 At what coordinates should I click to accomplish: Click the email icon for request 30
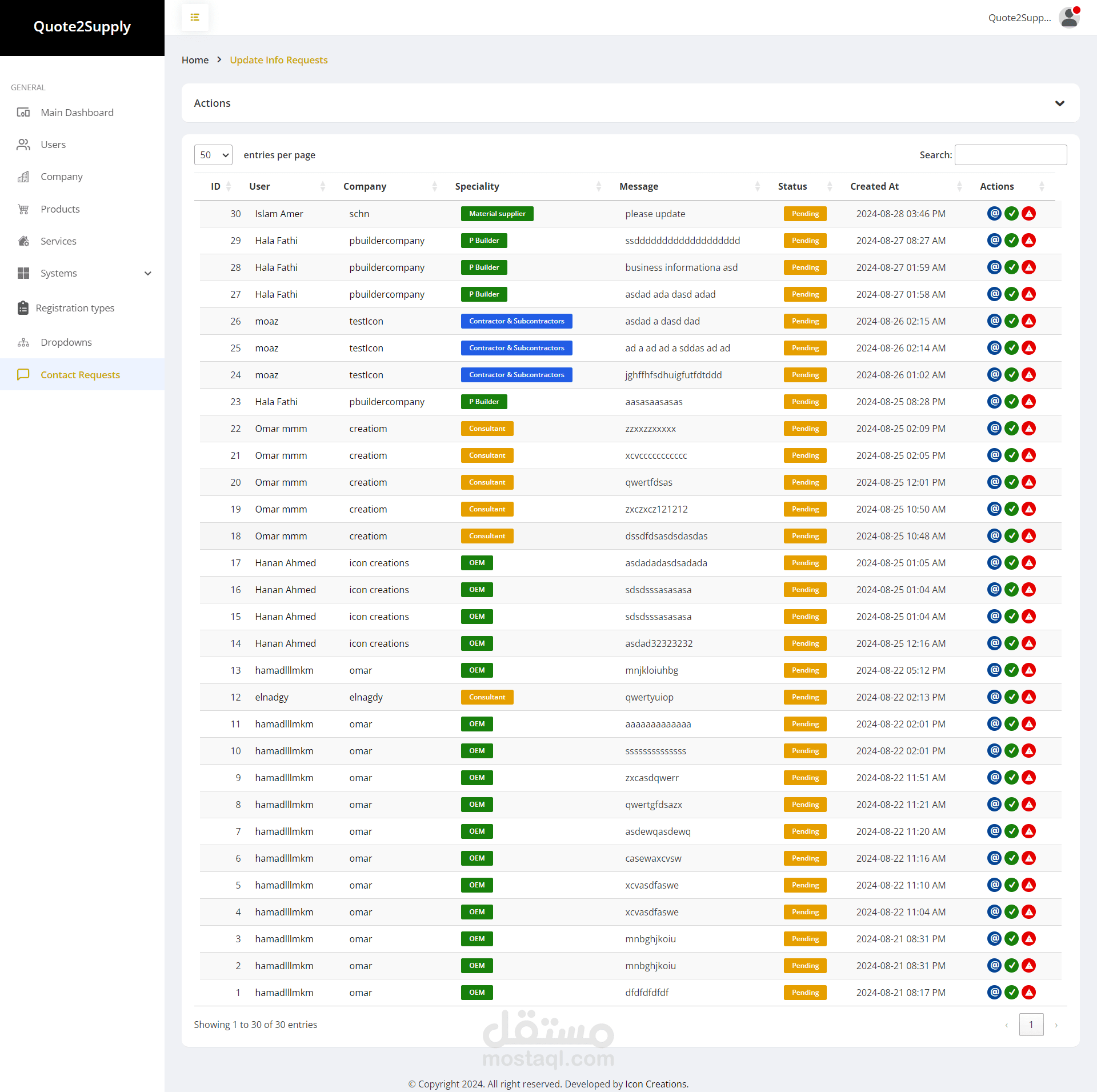[x=994, y=214]
